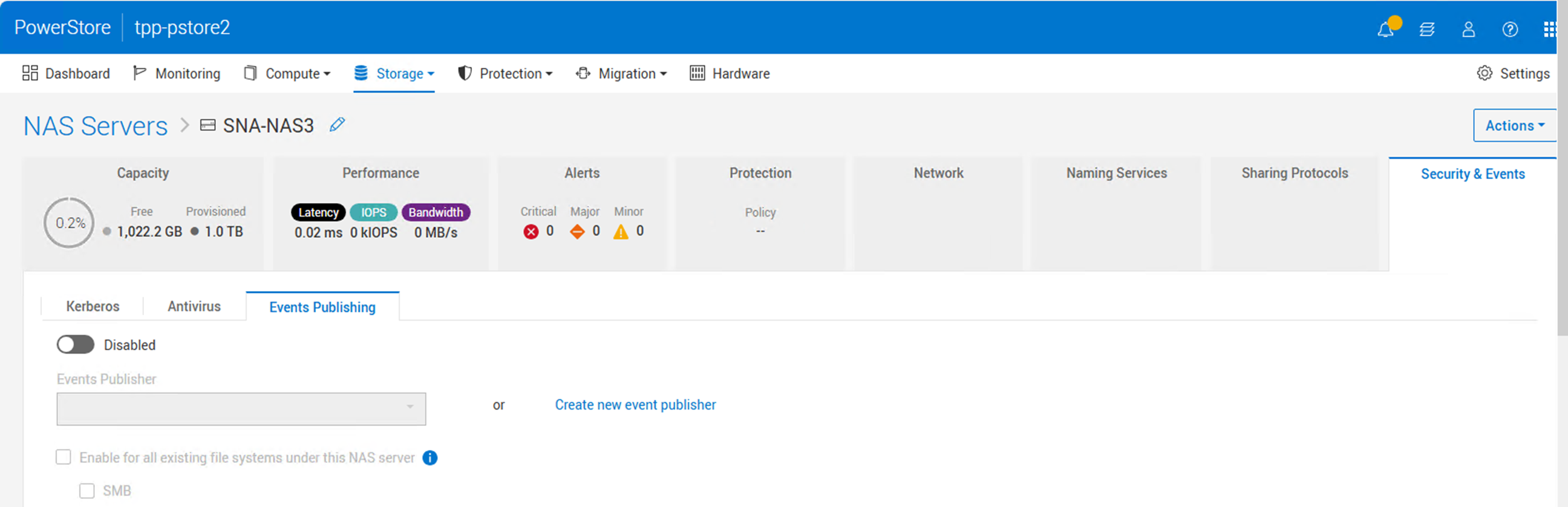Switch to the Antivirus tab
The width and height of the screenshot is (1568, 507).
point(194,306)
